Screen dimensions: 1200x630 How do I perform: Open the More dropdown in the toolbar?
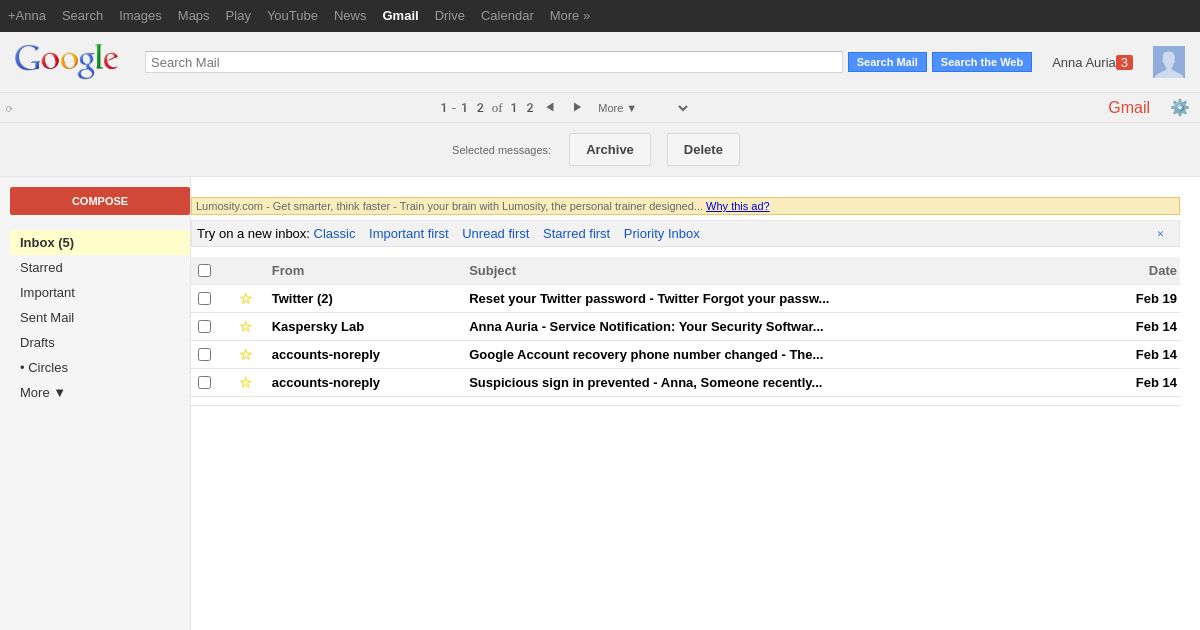pyautogui.click(x=615, y=108)
